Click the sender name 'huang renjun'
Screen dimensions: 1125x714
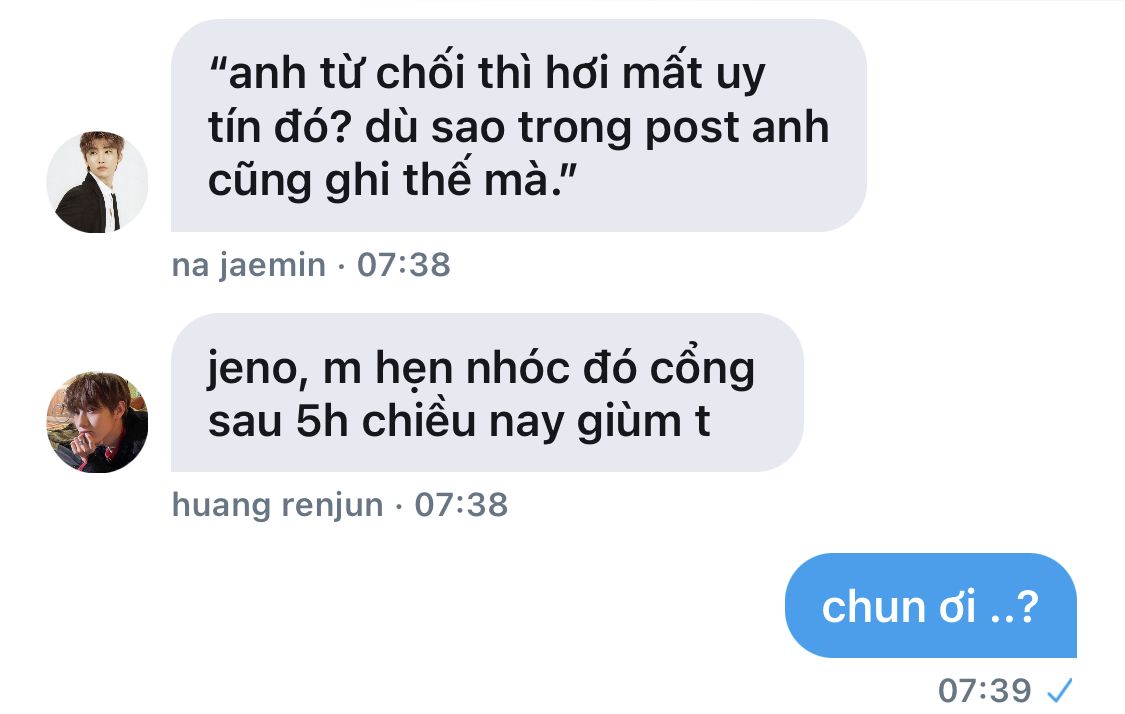pos(278,505)
